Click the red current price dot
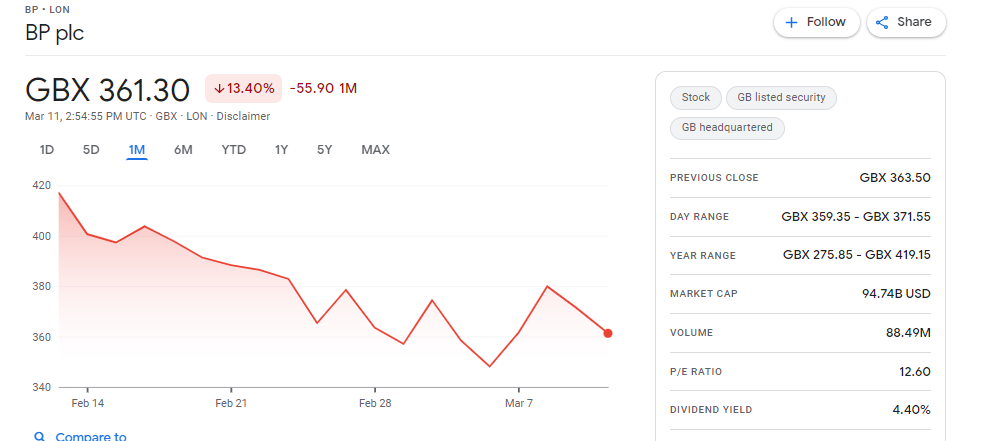This screenshot has height=441, width=998. click(x=607, y=333)
